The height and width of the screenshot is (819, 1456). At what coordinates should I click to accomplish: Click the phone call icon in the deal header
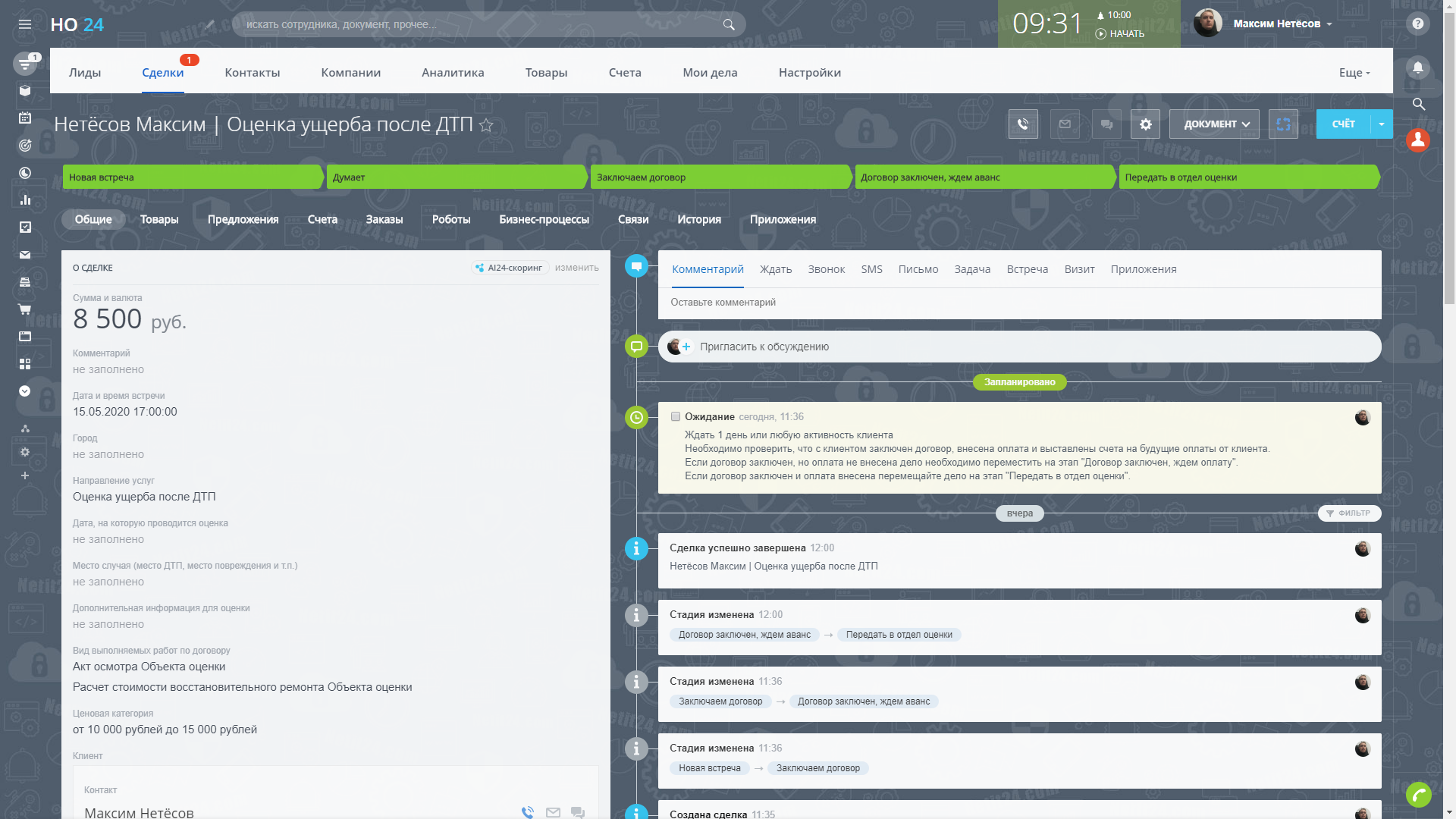1023,124
